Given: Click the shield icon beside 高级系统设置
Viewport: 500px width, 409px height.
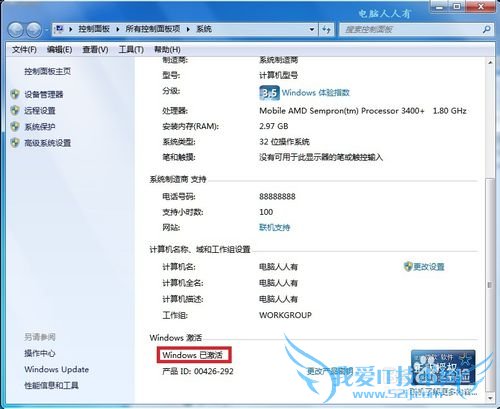Looking at the screenshot, I should (15, 143).
